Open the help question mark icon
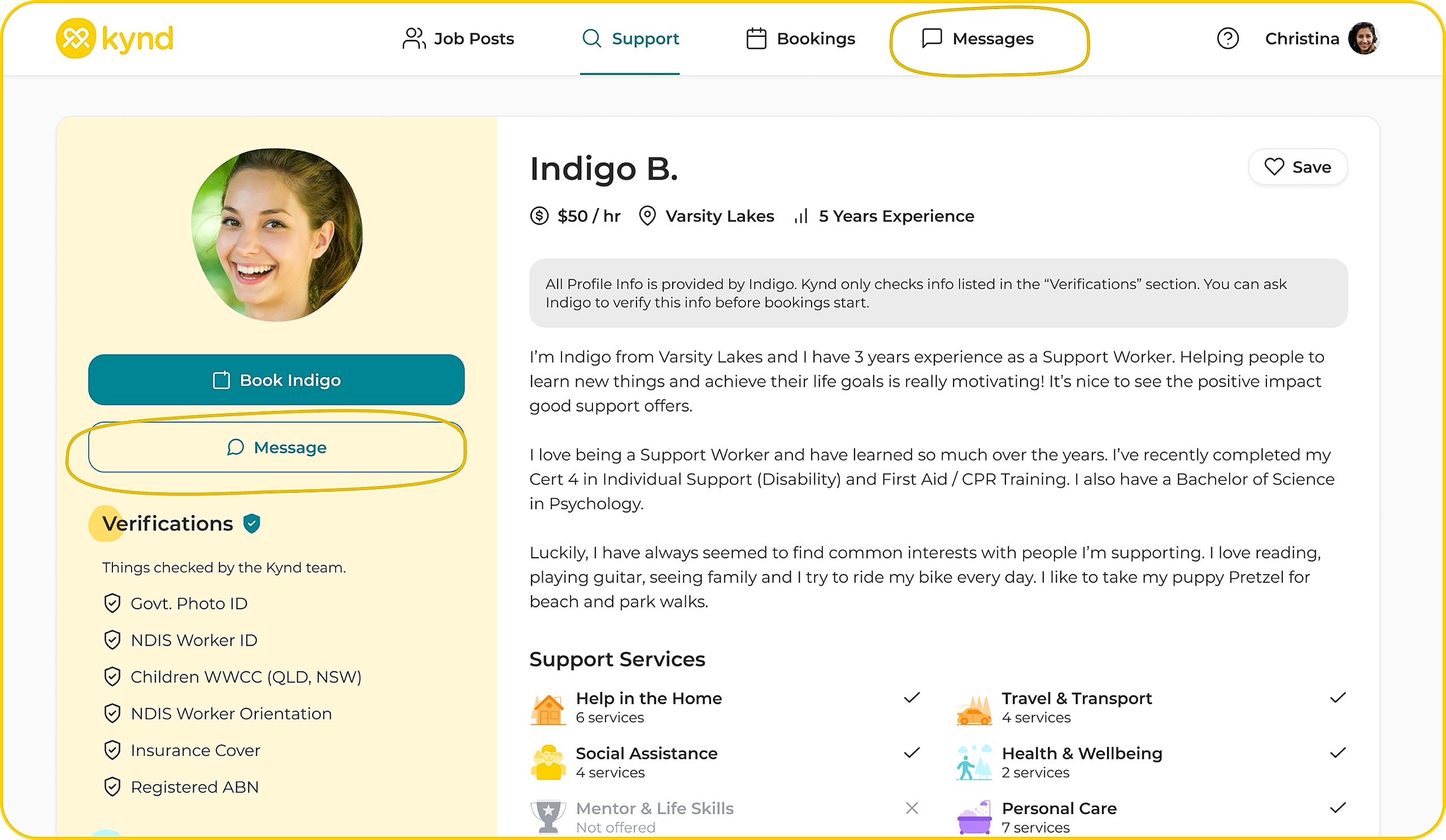 coord(1227,38)
